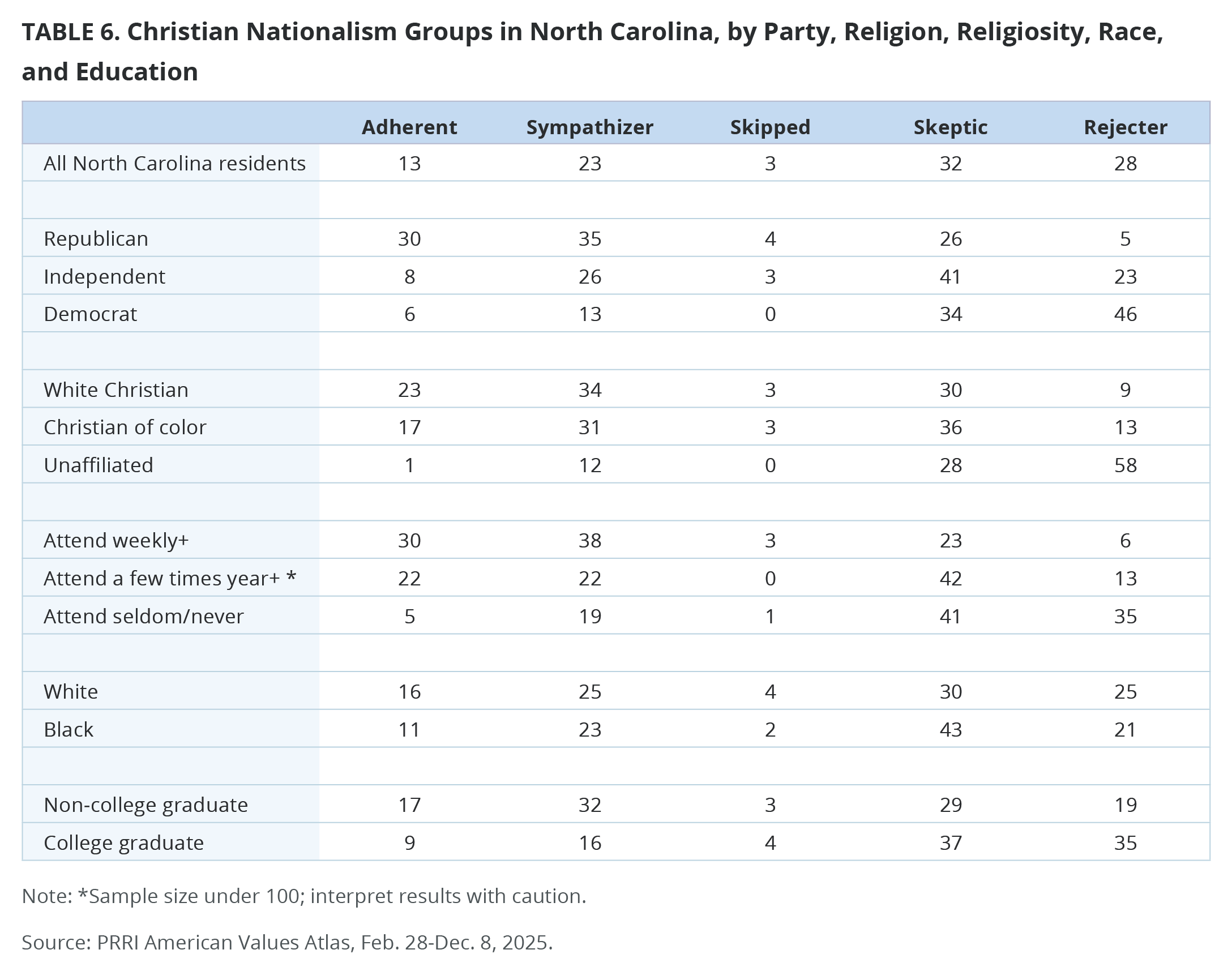
Task: Click the College graduate row label
Action: pos(124,842)
